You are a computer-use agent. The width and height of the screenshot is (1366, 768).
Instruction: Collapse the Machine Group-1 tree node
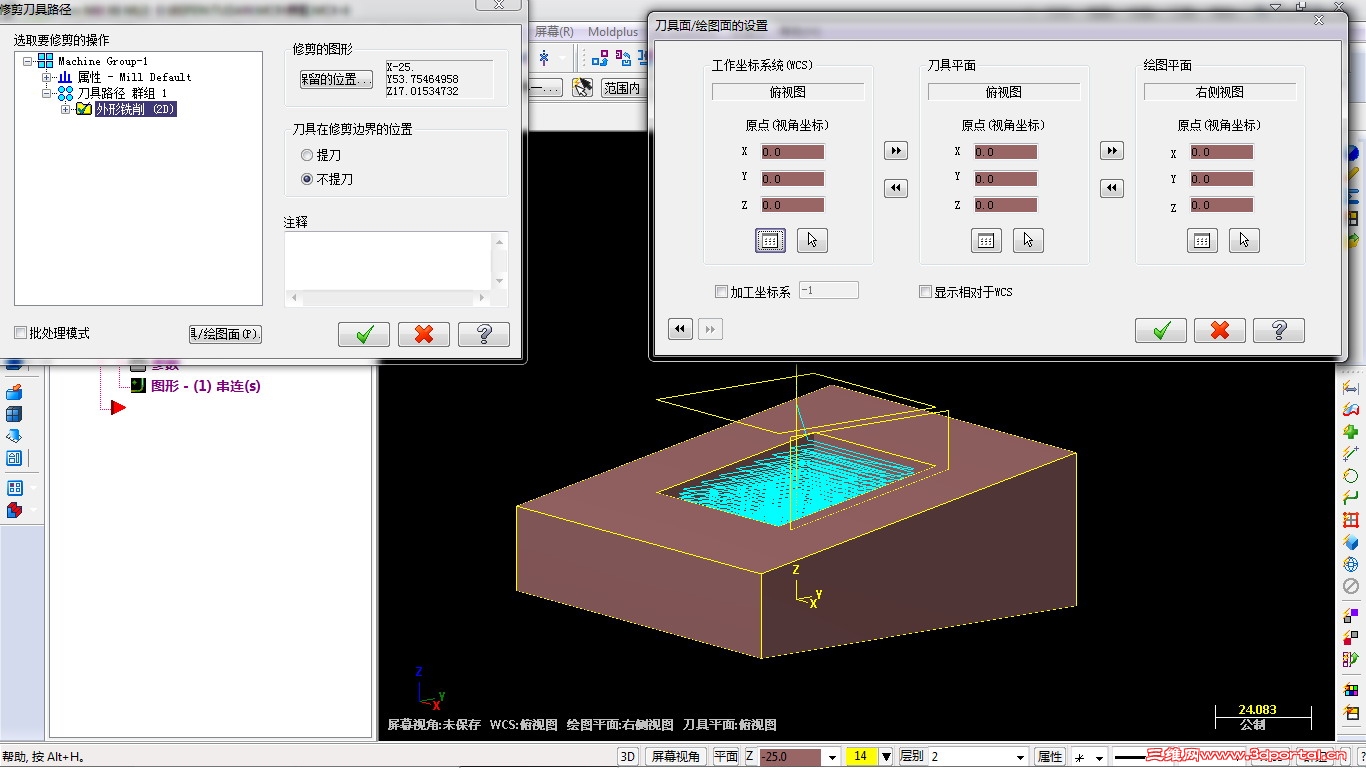(27, 61)
